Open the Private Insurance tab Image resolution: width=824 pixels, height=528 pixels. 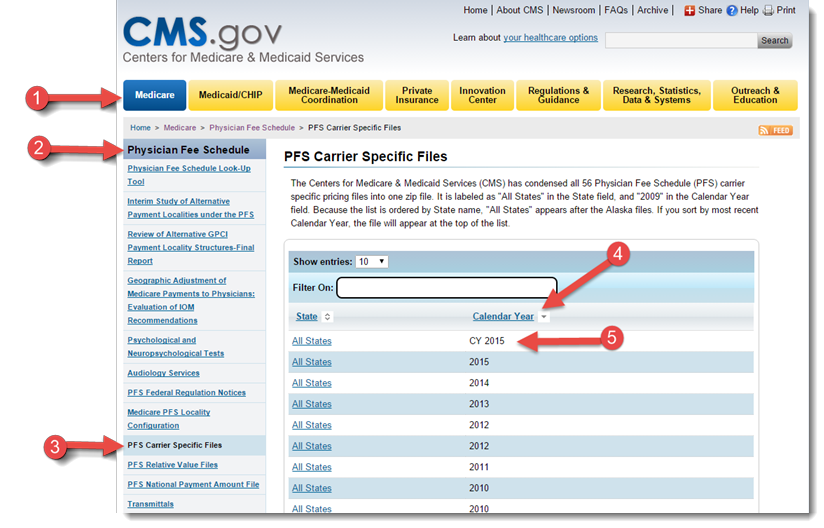pos(417,95)
